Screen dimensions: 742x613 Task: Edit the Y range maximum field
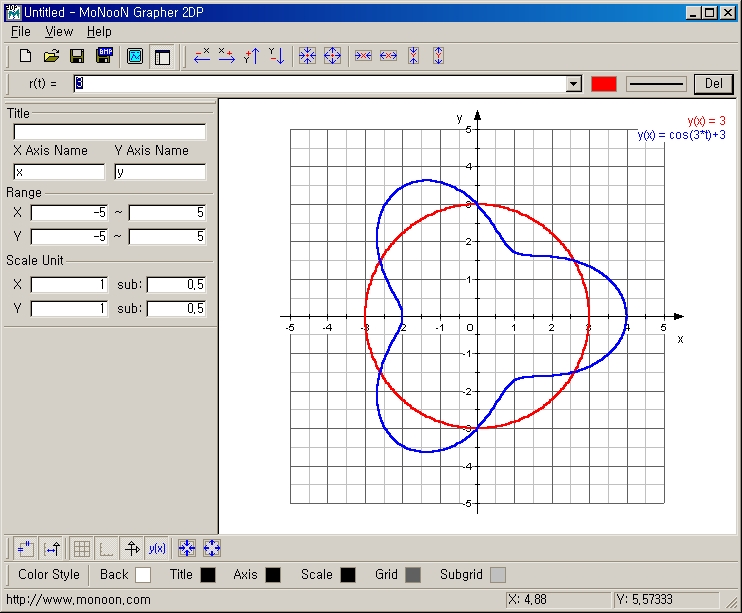168,236
